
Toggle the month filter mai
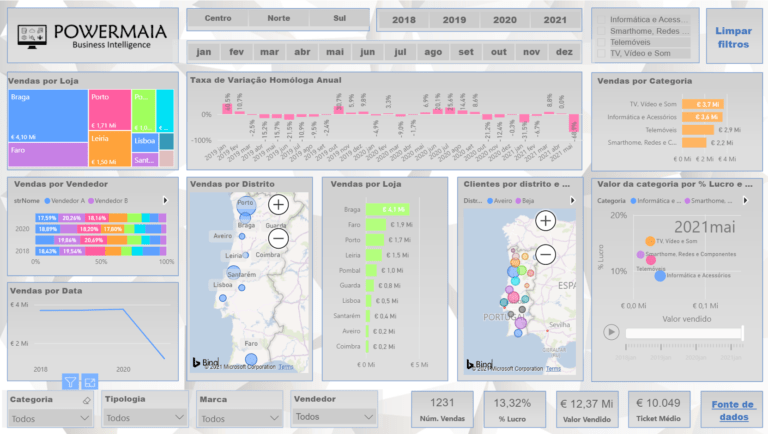pos(335,52)
